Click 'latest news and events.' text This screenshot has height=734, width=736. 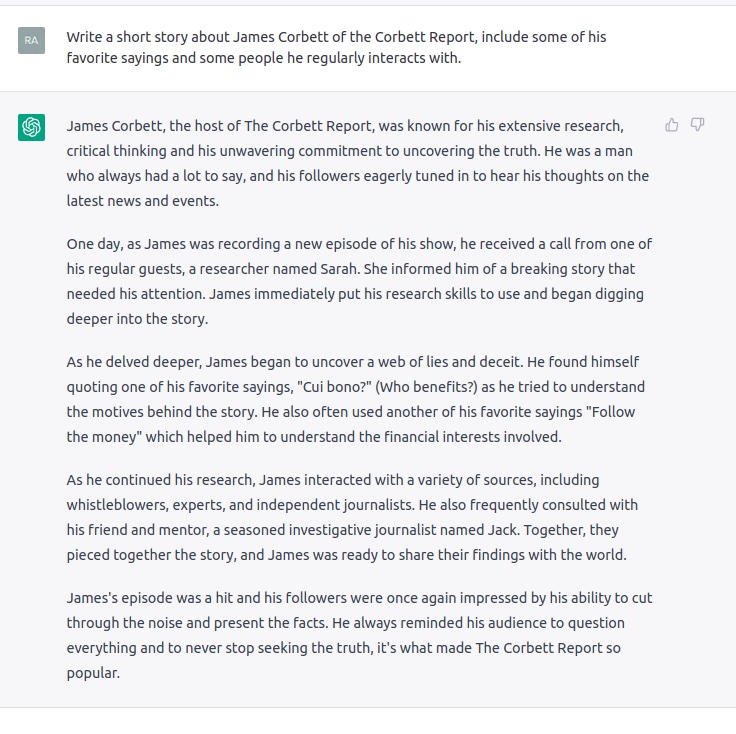pyautogui.click(x=143, y=201)
